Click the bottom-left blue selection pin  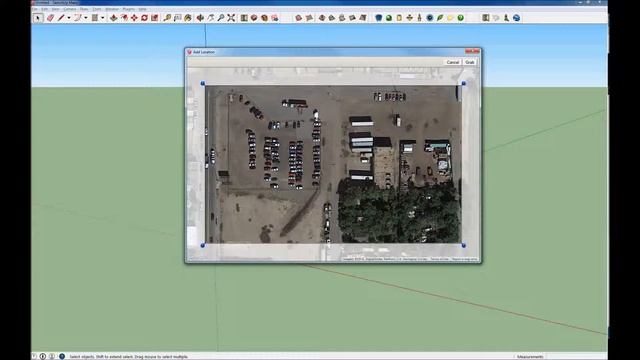pyautogui.click(x=203, y=245)
